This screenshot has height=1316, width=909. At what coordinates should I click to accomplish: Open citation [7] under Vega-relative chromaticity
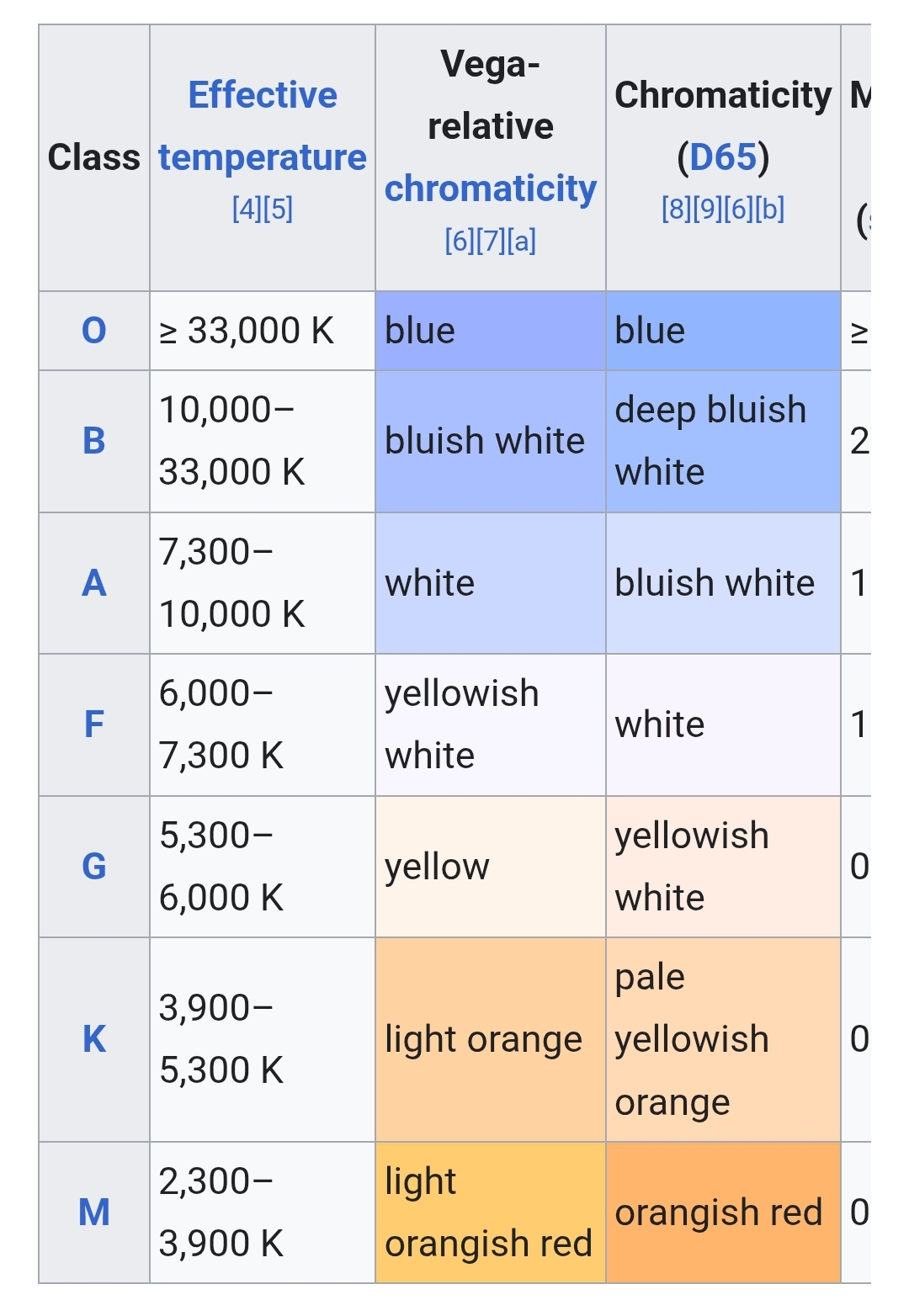click(491, 241)
